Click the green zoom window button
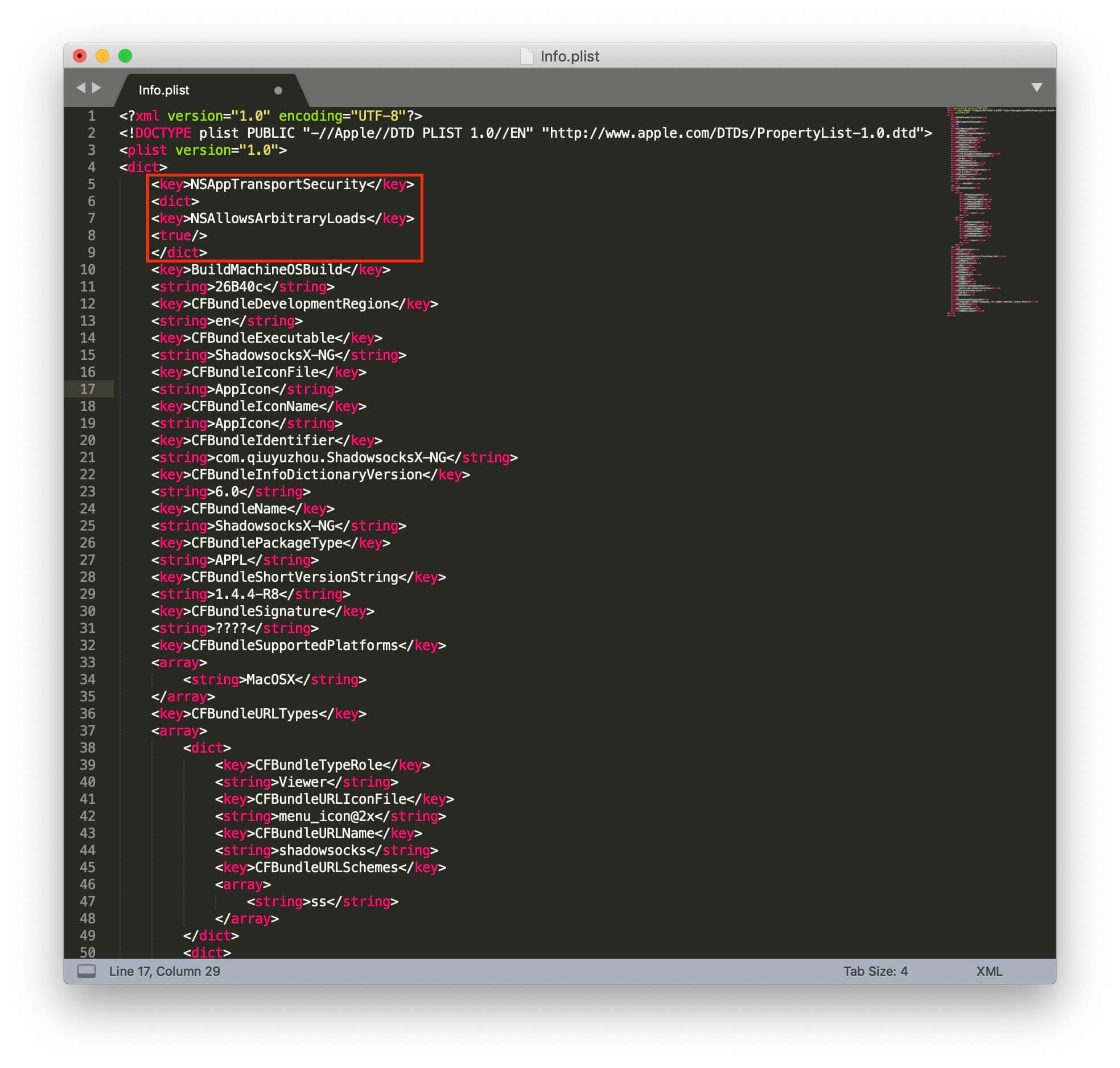 pos(125,56)
